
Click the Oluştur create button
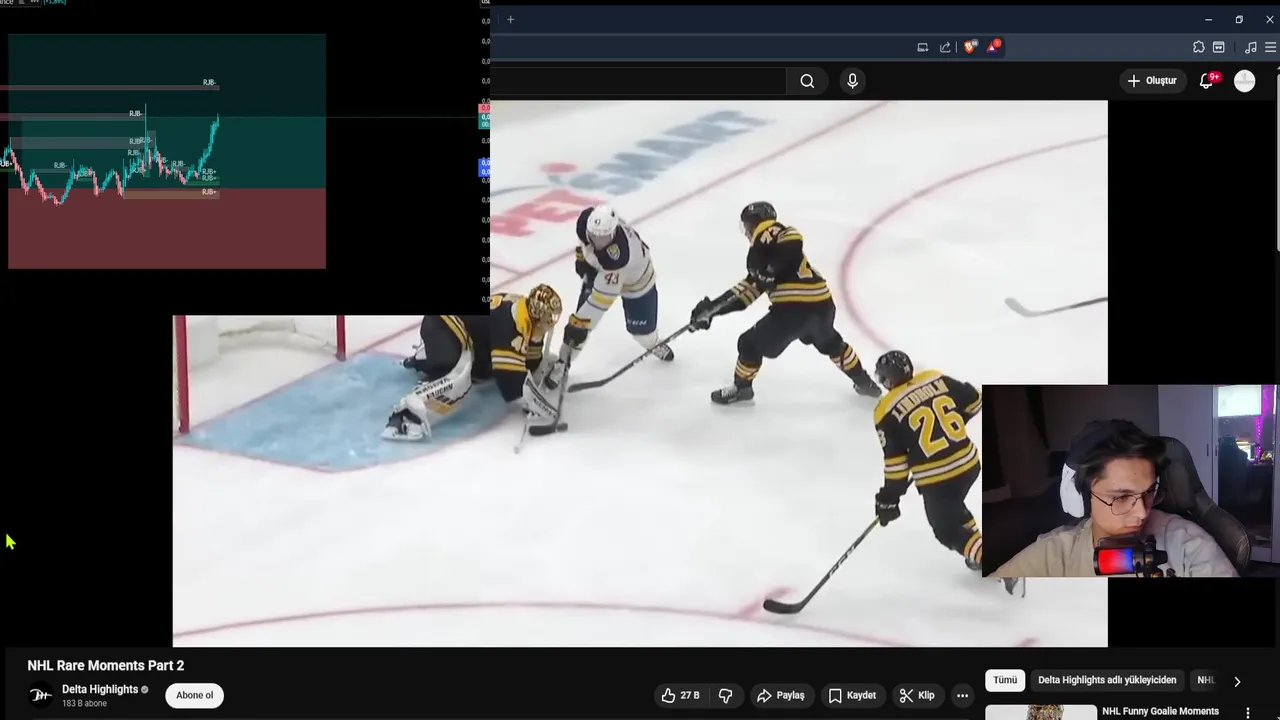(1152, 81)
